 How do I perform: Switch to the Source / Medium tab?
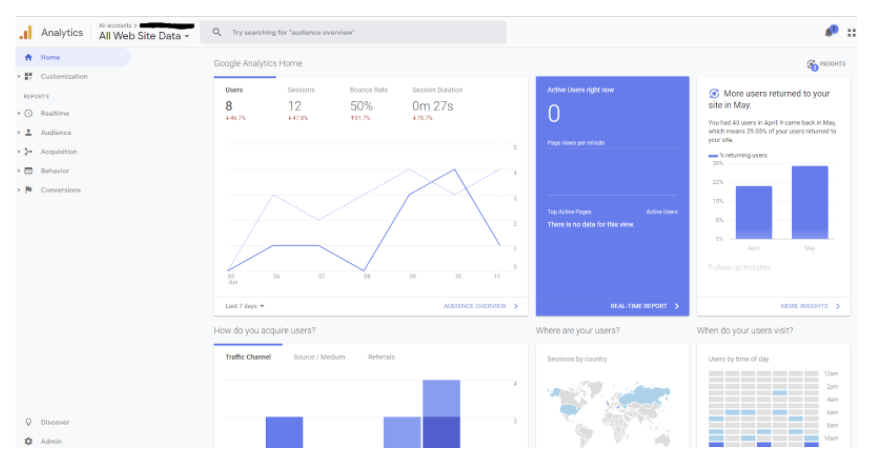pos(319,357)
